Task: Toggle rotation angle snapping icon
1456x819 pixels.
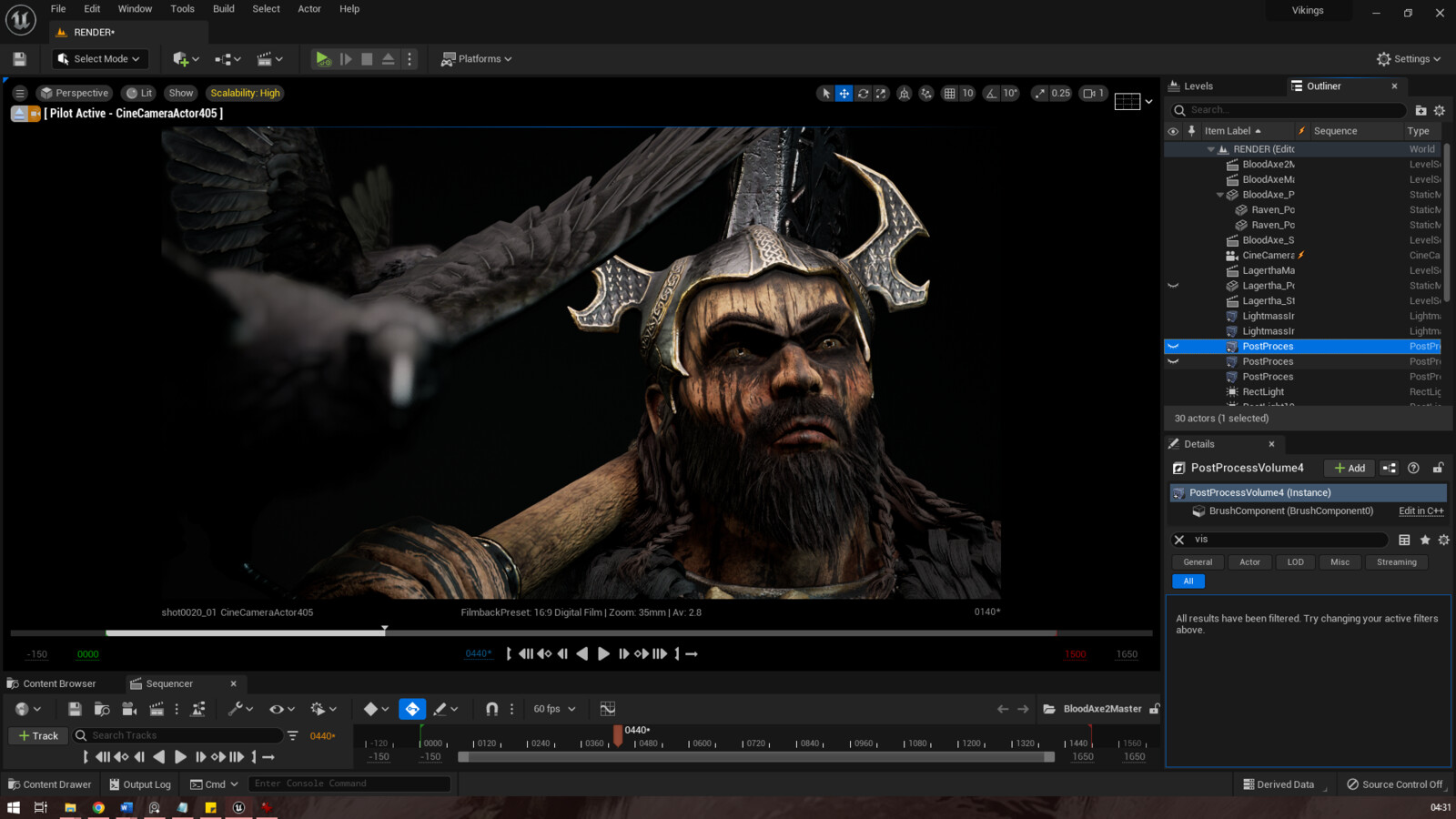Action: (991, 93)
